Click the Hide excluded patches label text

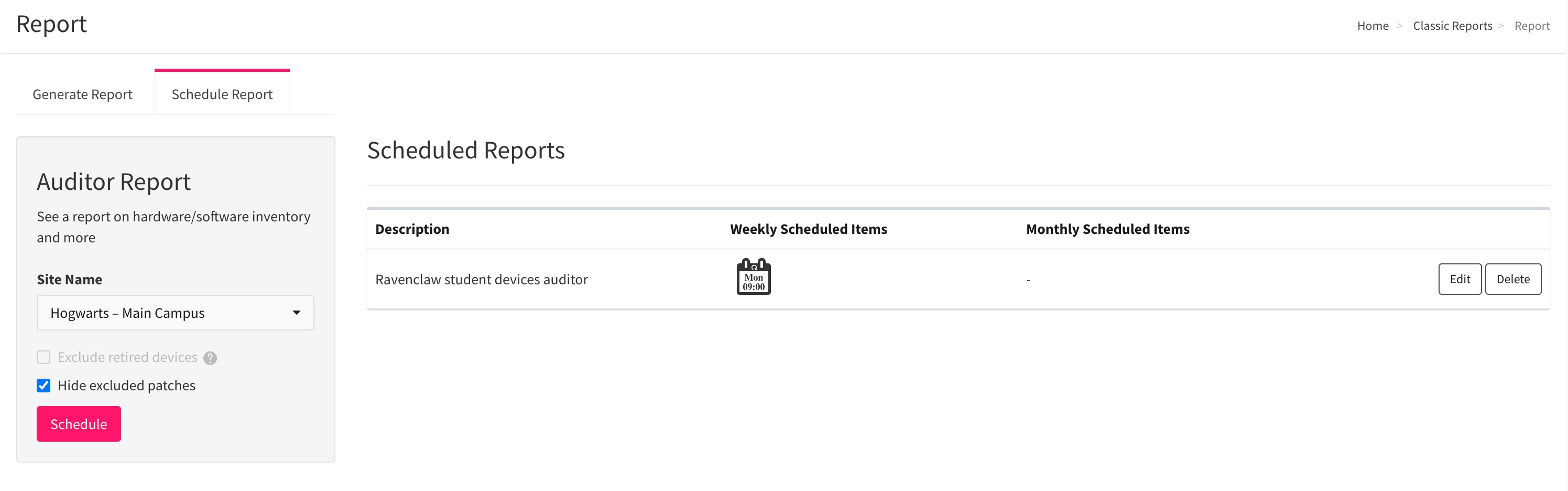(127, 386)
